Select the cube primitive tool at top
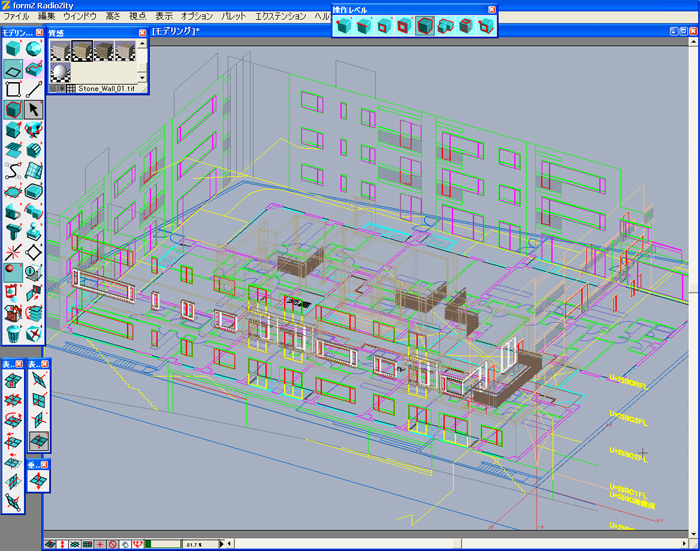The width and height of the screenshot is (700, 551). (x=13, y=50)
